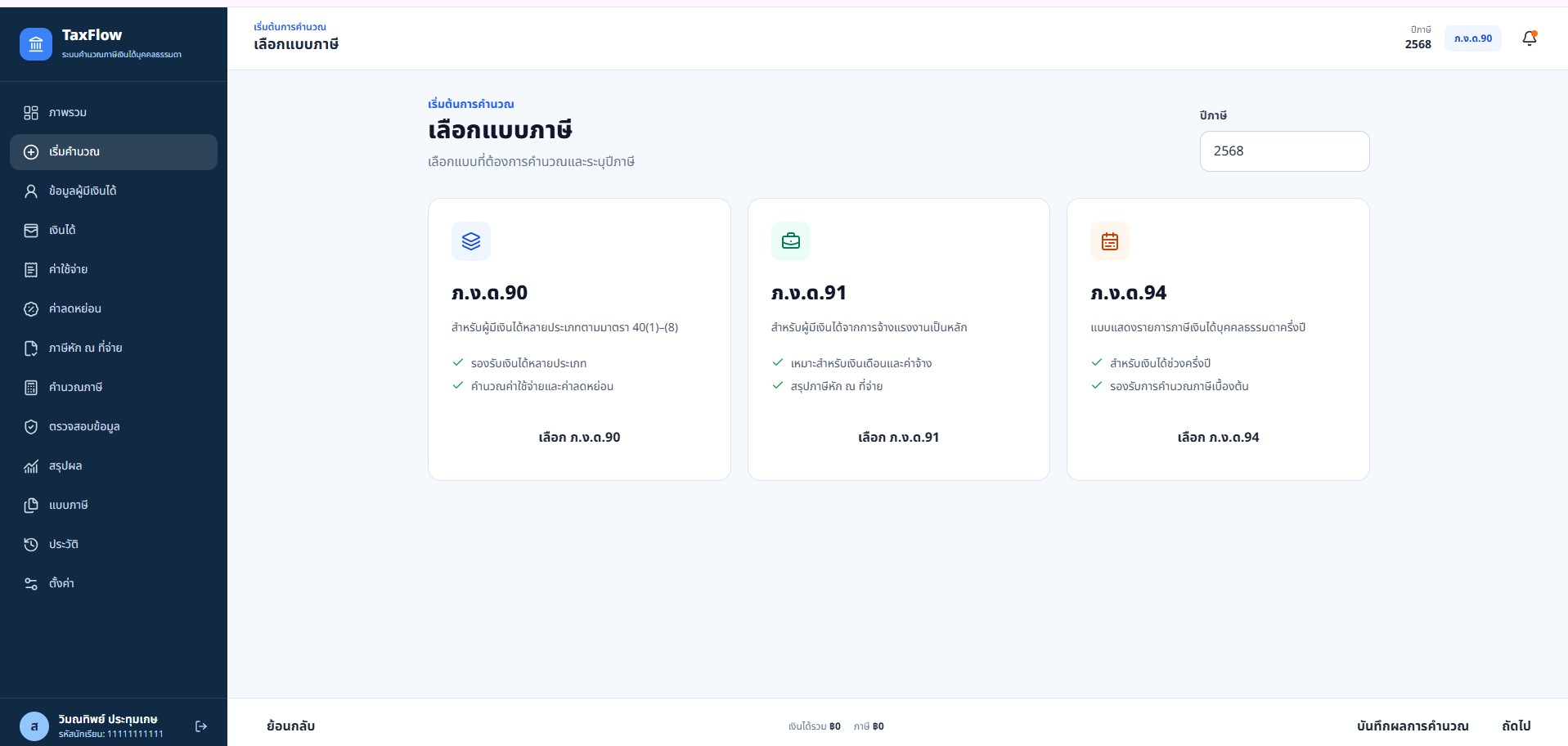Click the user avatar circle in sidebar

click(34, 726)
